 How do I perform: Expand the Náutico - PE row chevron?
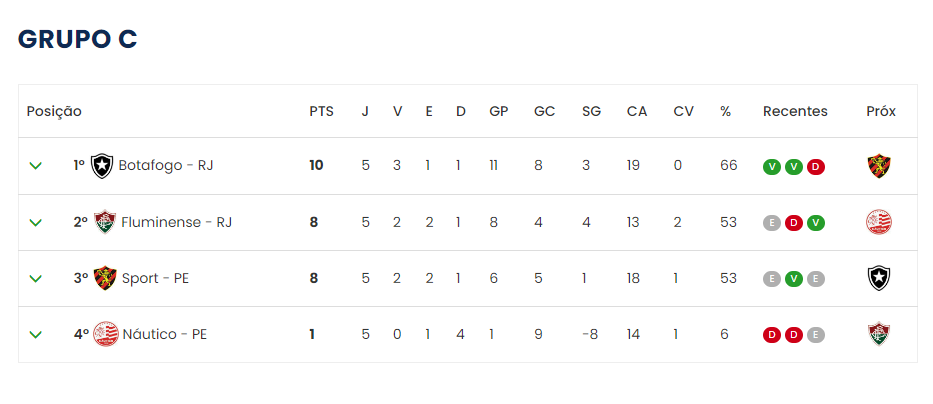click(x=36, y=334)
